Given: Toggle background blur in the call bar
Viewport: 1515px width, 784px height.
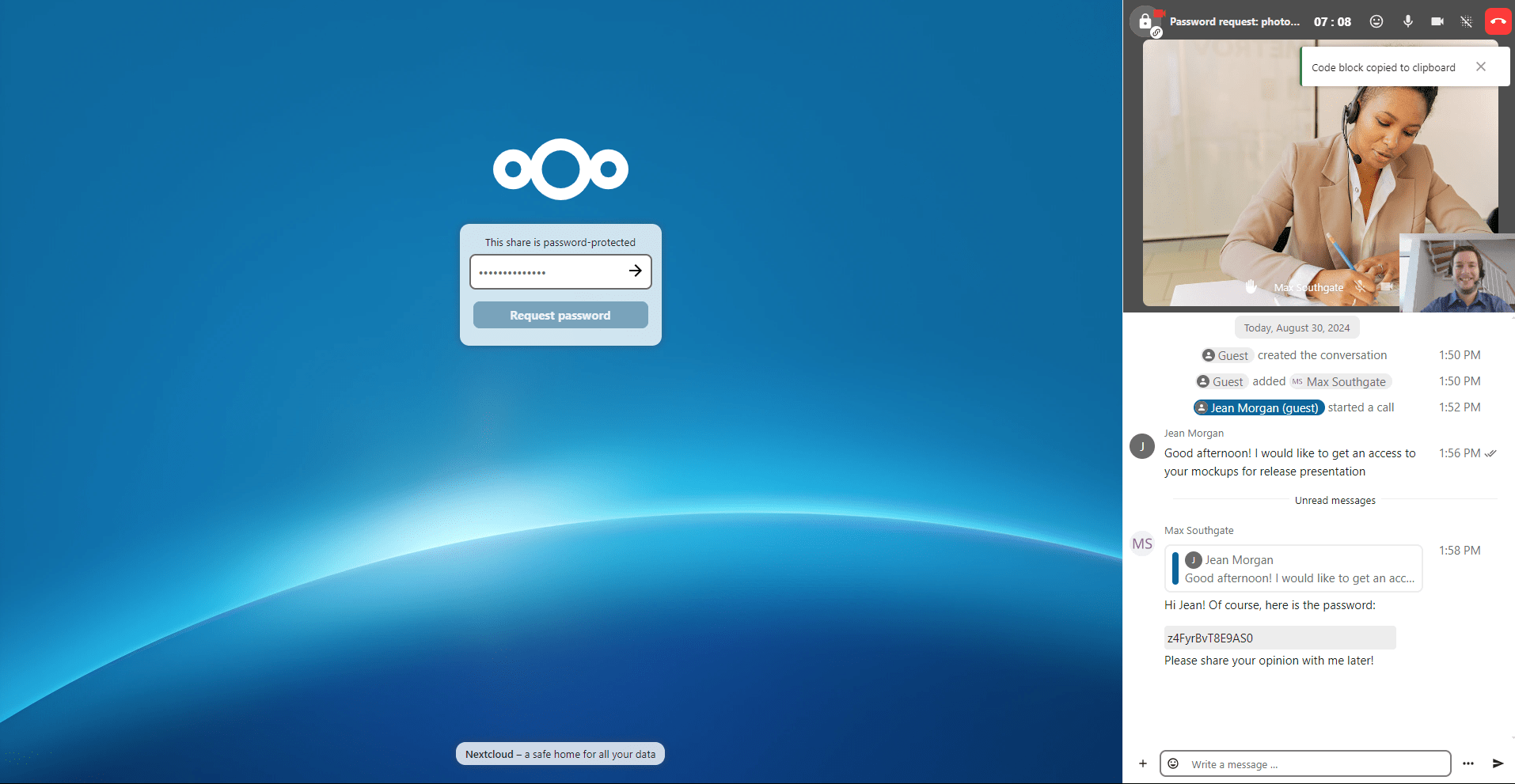Looking at the screenshot, I should coord(1467,21).
